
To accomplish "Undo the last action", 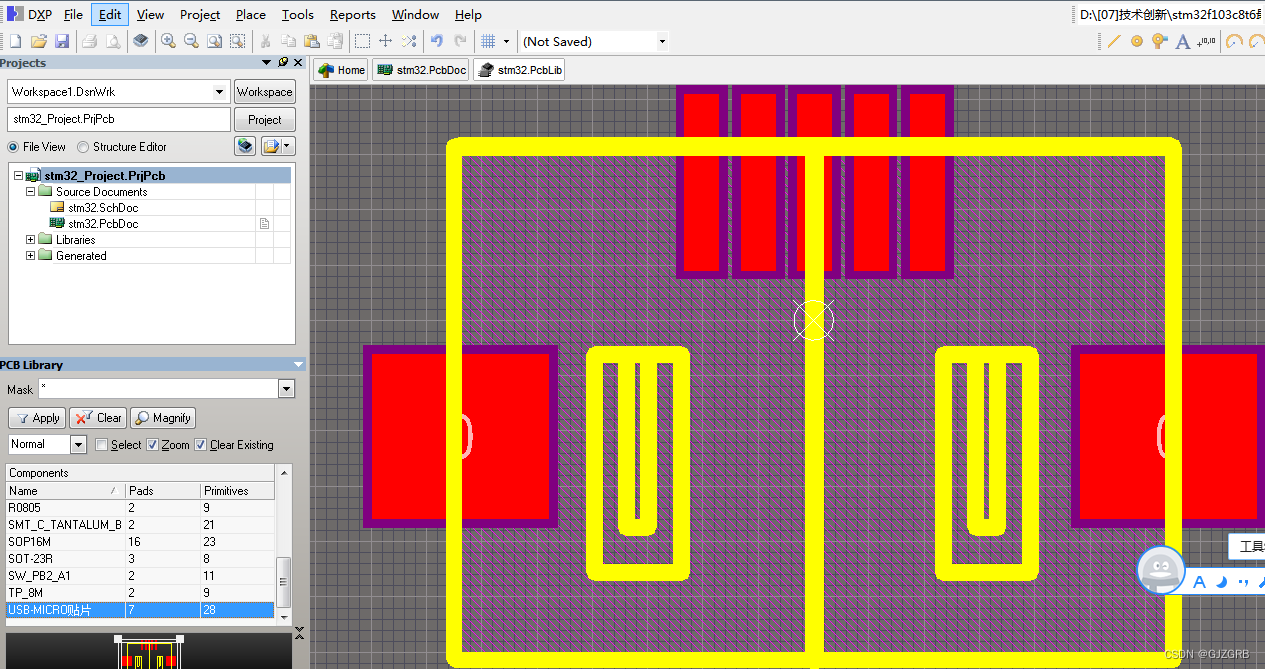I will coord(437,41).
